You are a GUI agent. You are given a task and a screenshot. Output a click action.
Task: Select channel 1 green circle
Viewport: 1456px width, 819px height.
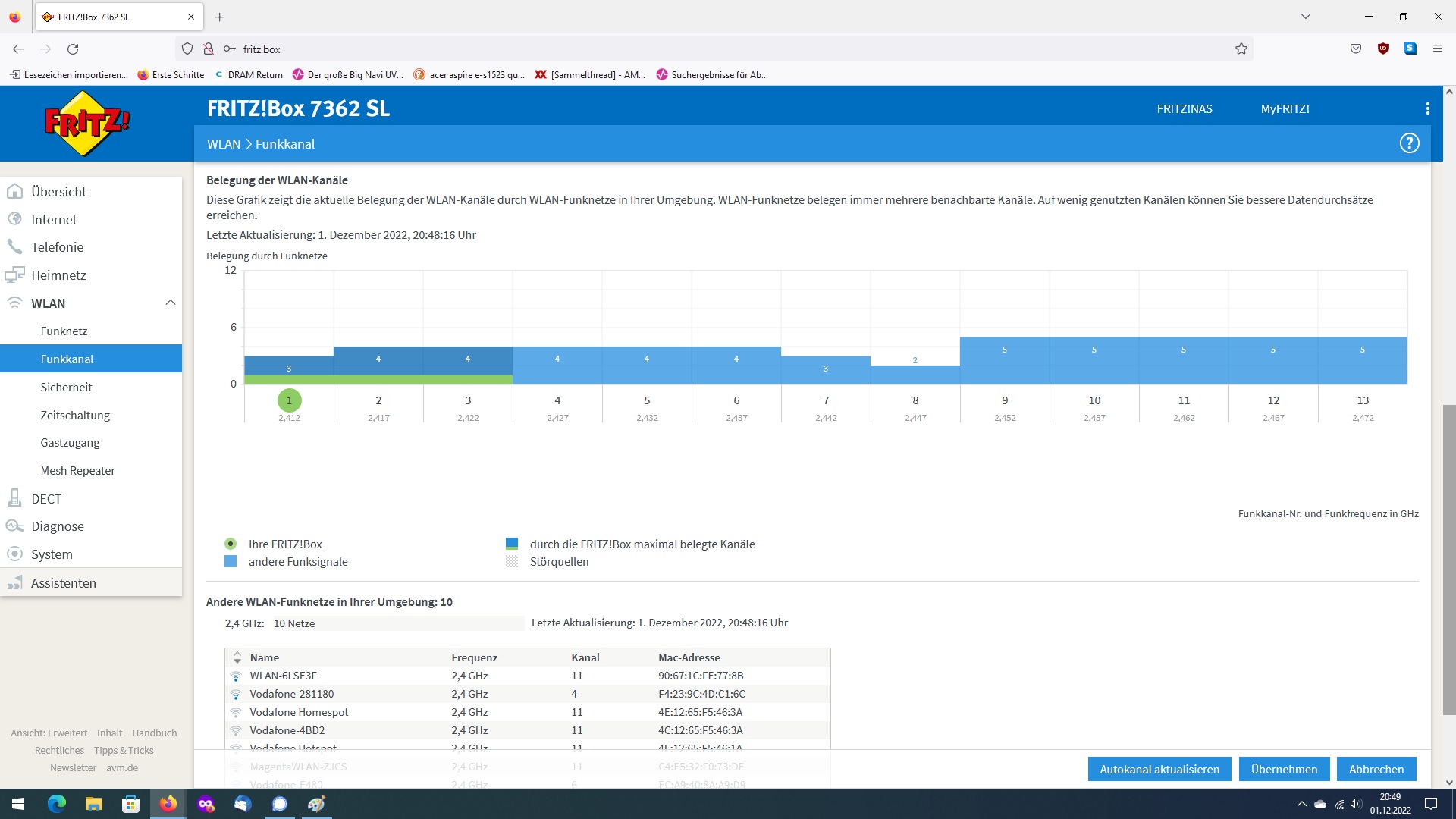pos(289,400)
